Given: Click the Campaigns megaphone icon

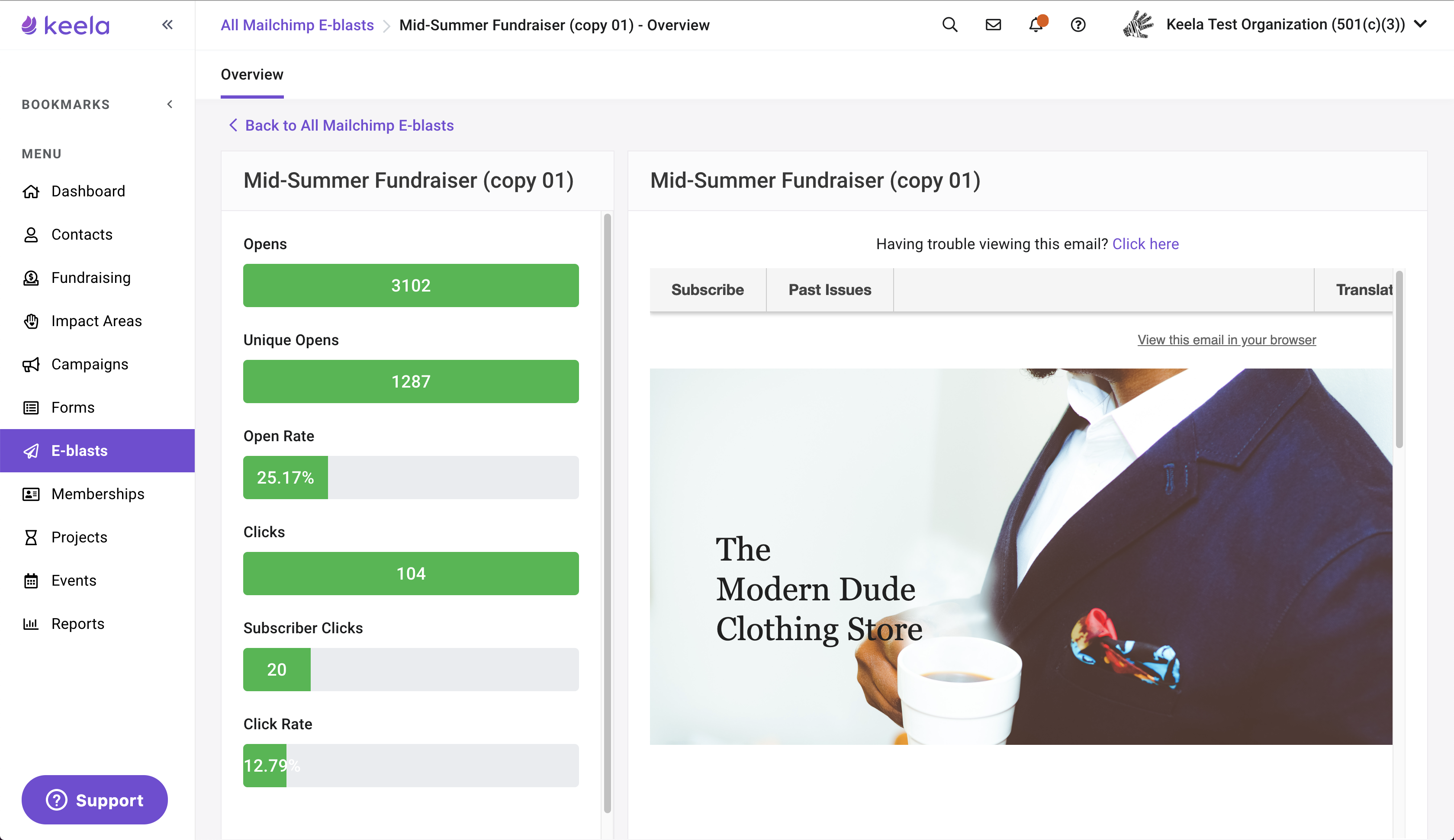Looking at the screenshot, I should [x=31, y=365].
